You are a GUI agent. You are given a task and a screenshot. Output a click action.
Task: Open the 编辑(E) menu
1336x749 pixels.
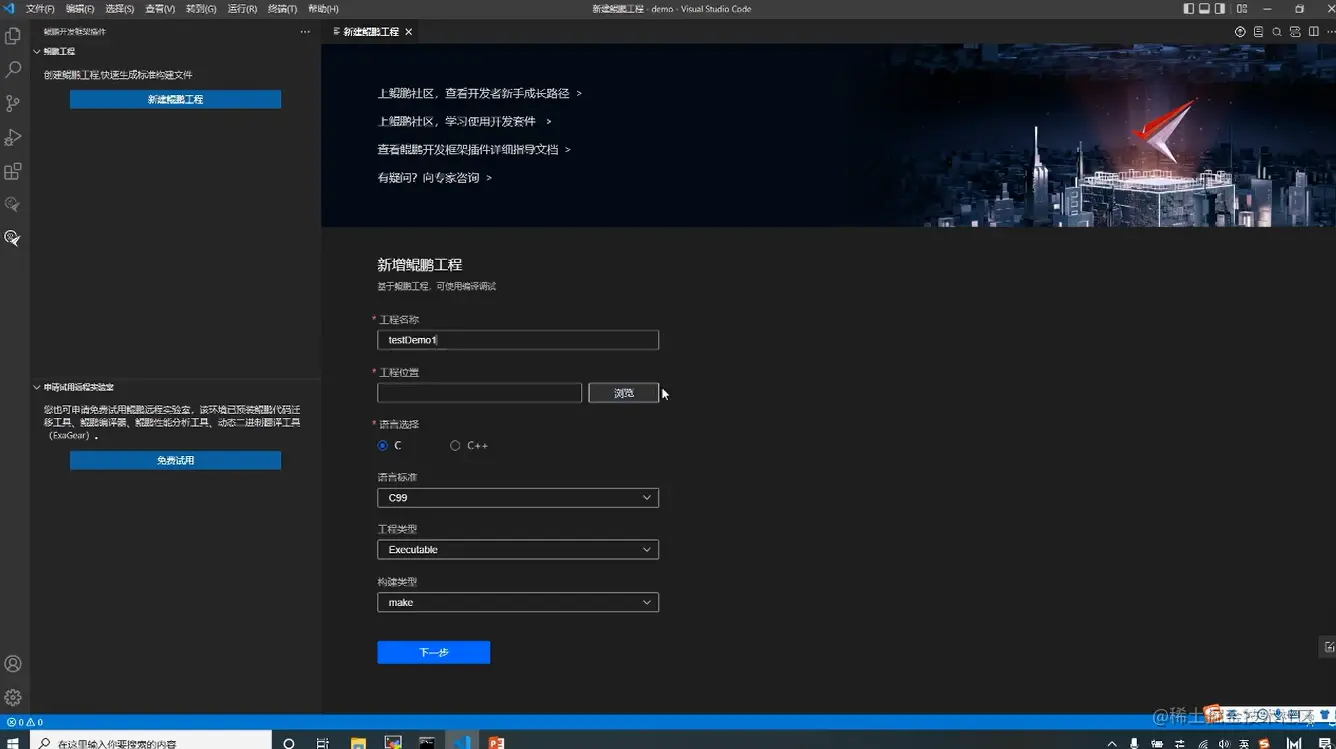80,9
